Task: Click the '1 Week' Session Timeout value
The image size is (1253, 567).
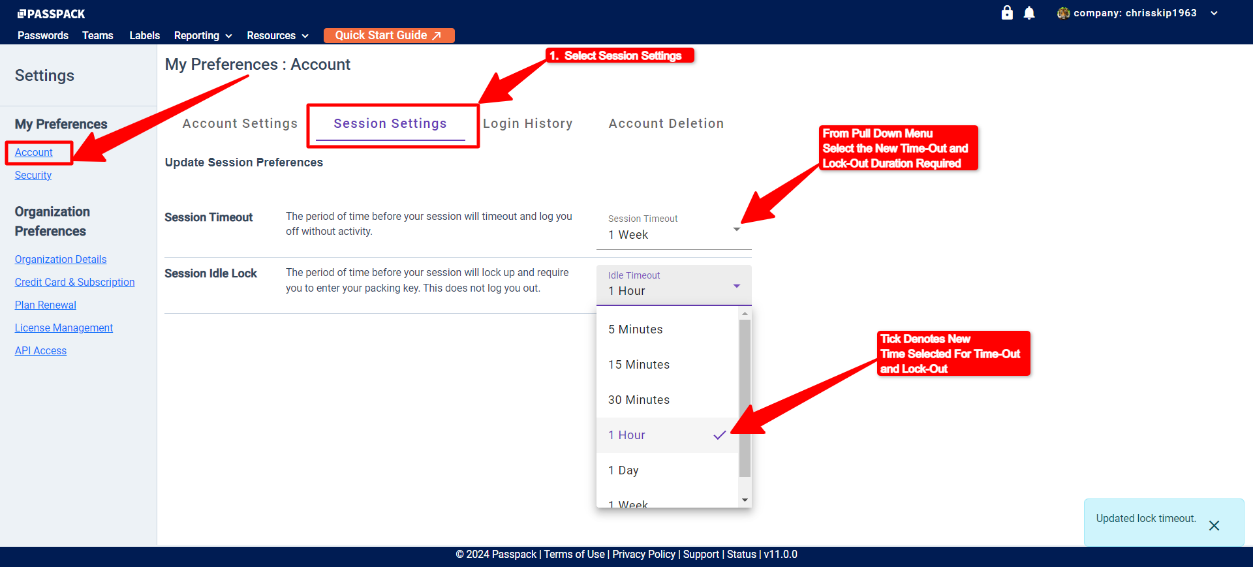Action: [x=628, y=235]
